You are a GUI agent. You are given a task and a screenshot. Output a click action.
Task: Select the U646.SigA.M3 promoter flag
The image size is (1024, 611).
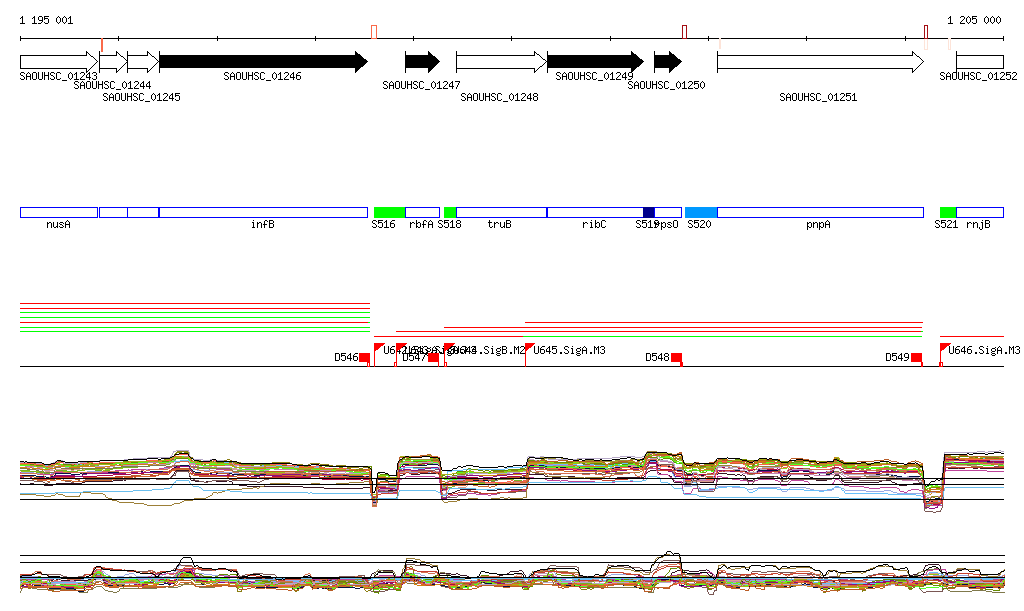945,347
